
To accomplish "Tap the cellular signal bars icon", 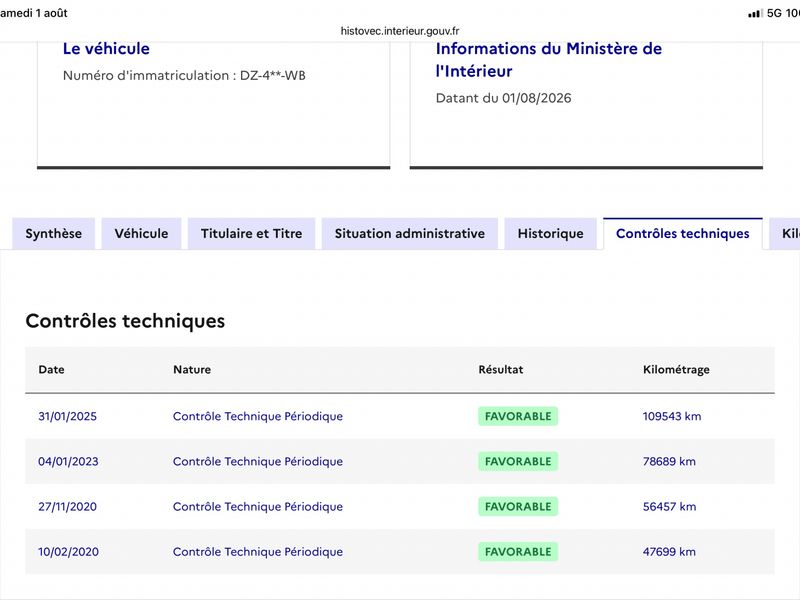I will point(755,13).
